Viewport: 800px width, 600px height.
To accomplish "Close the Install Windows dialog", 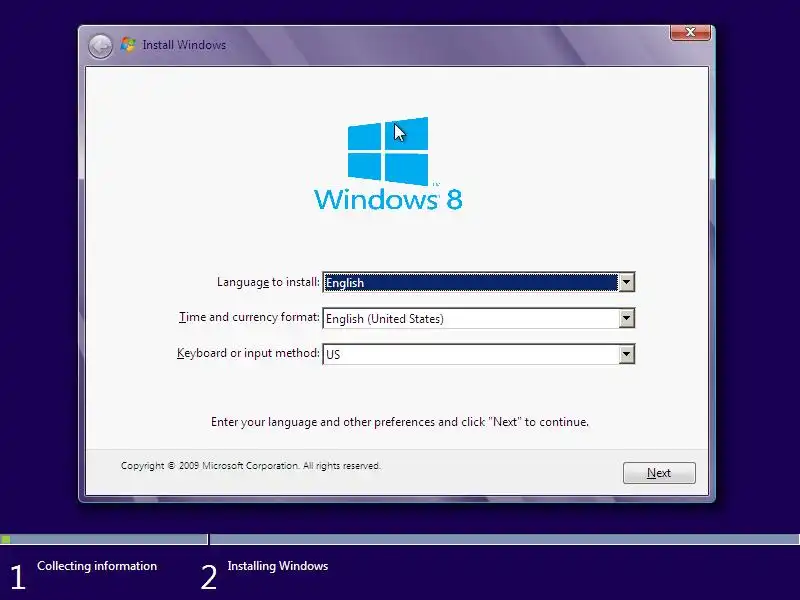I will 690,32.
